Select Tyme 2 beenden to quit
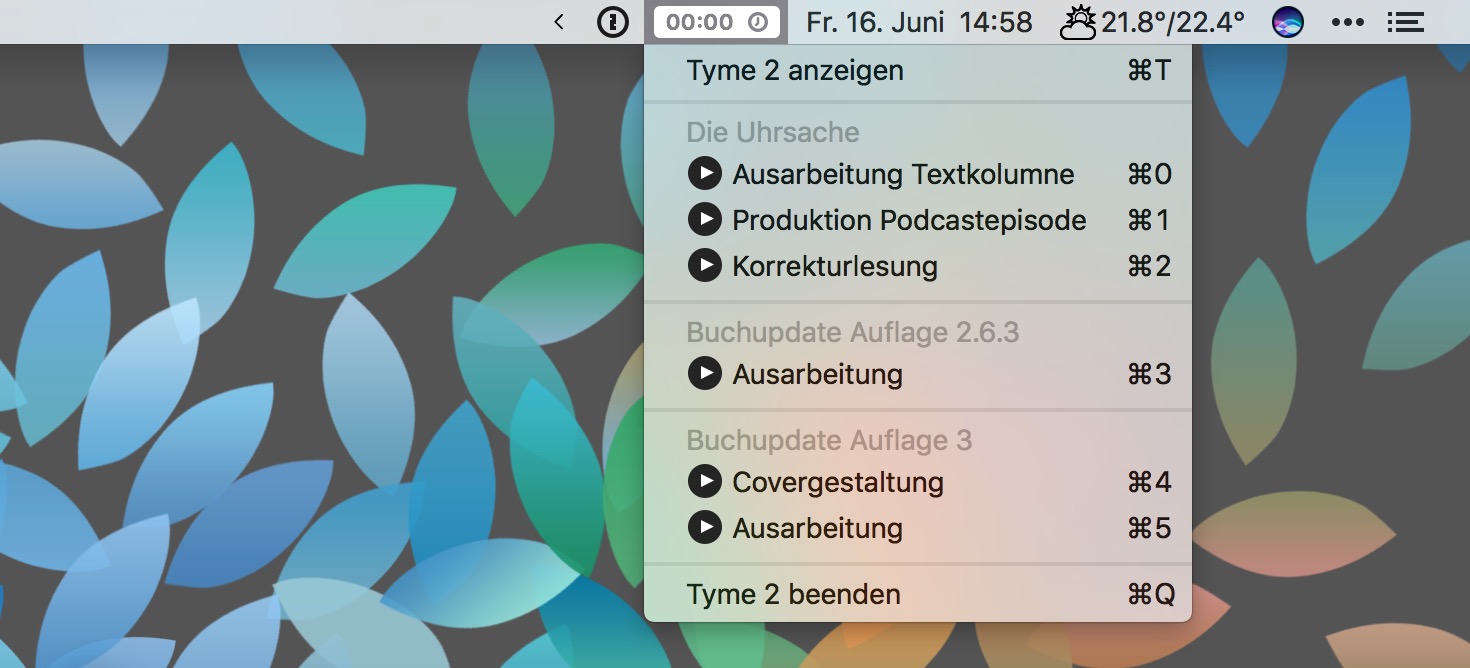The image size is (1470, 668). [x=918, y=595]
